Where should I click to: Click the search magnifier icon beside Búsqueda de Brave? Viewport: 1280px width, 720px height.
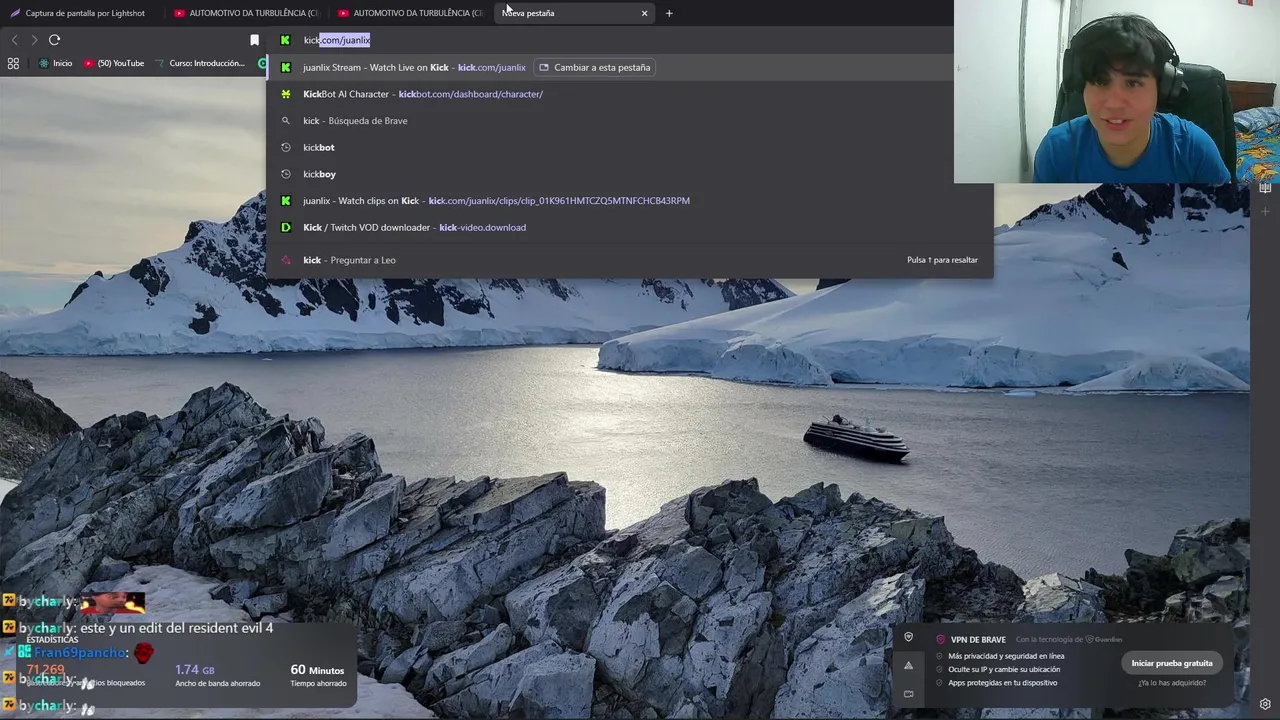coord(285,121)
